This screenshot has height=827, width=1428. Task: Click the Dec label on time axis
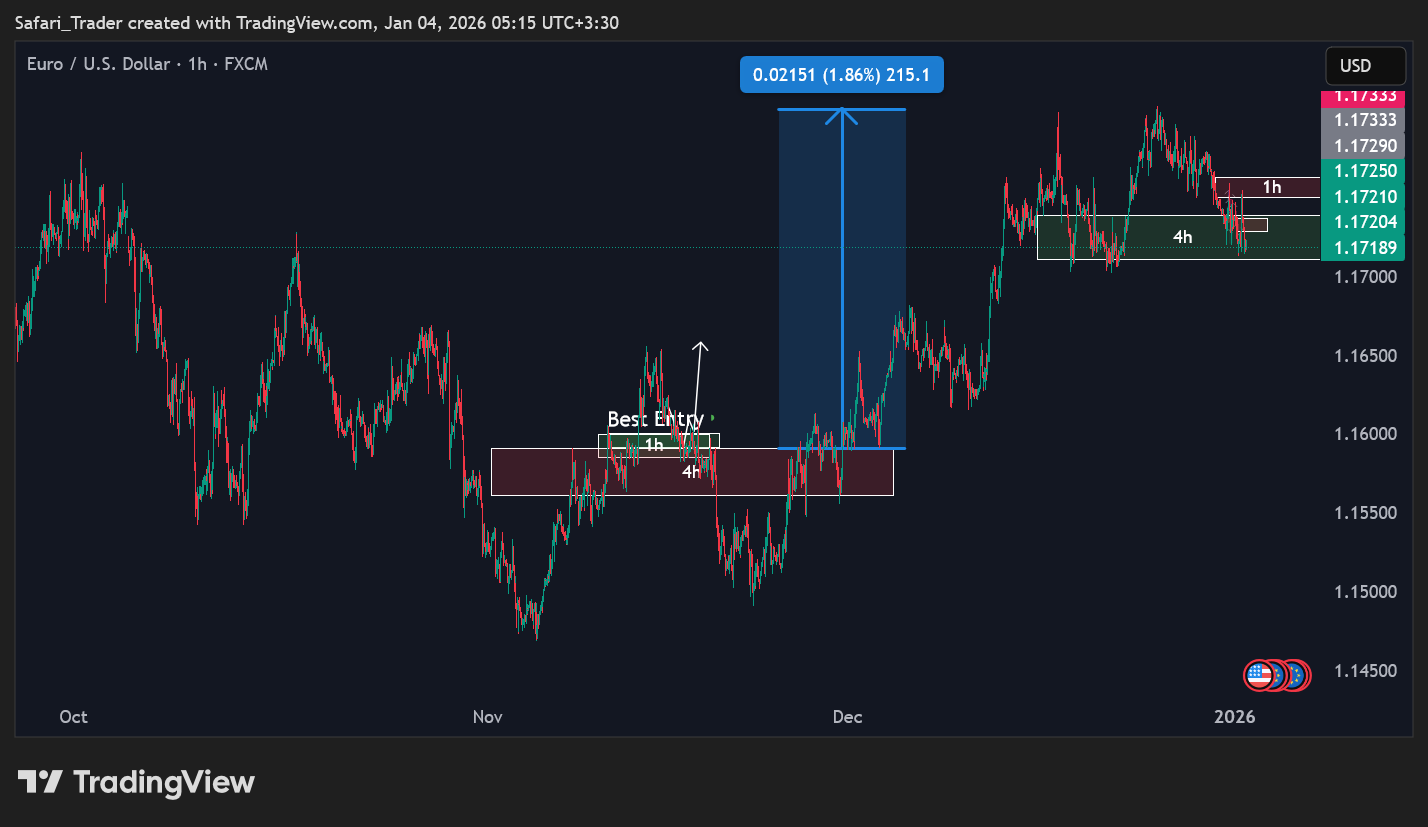pos(847,716)
